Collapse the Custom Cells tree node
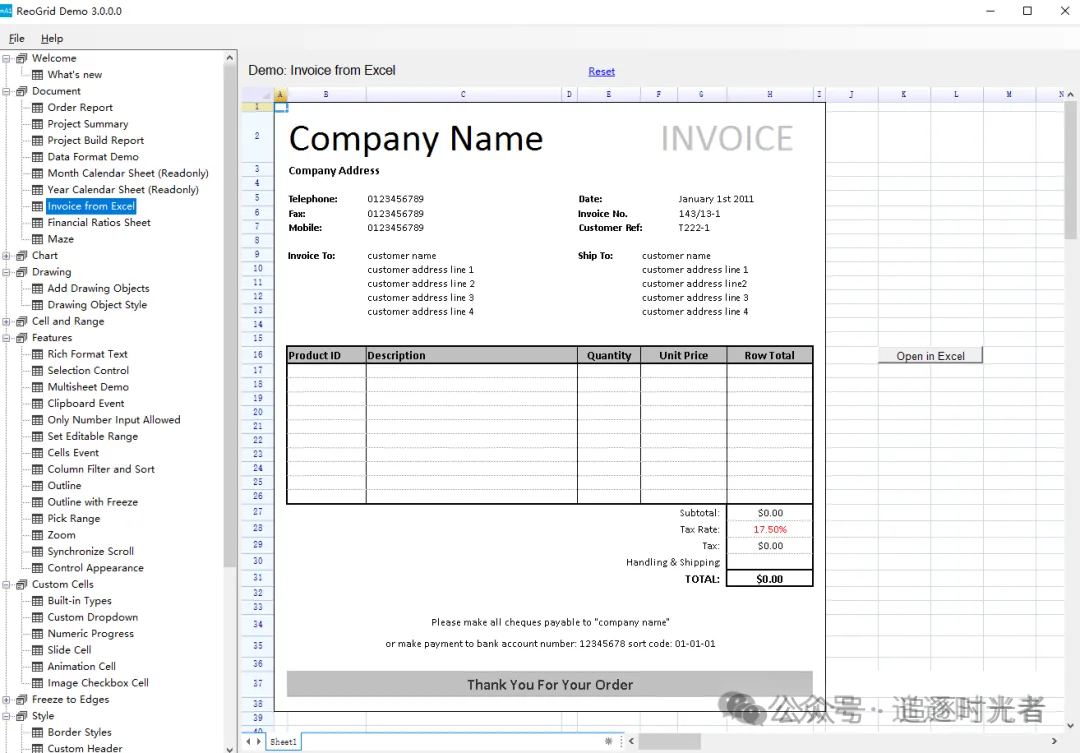 pos(6,584)
